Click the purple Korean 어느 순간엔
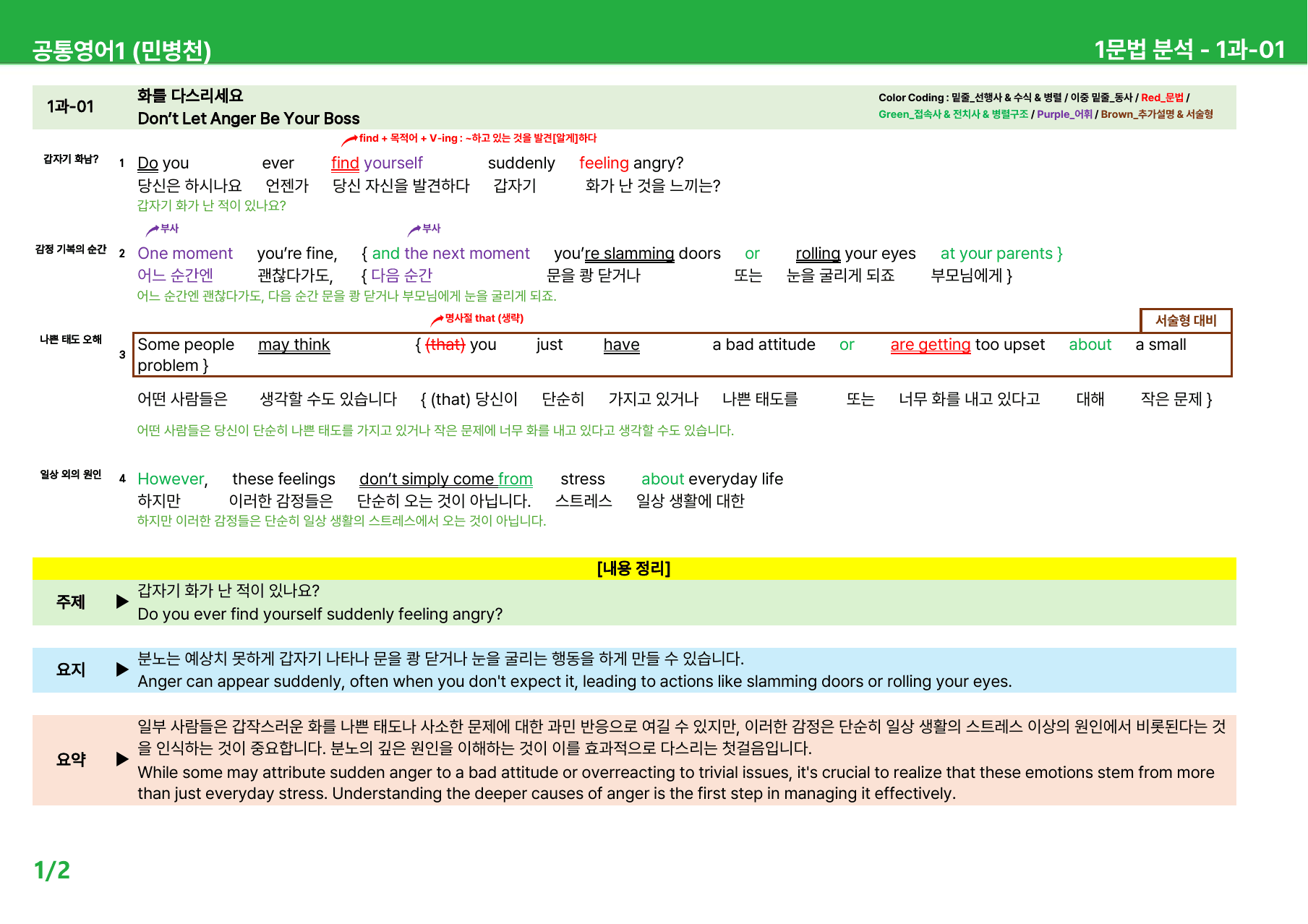This screenshot has height=924, width=1308. tap(175, 275)
